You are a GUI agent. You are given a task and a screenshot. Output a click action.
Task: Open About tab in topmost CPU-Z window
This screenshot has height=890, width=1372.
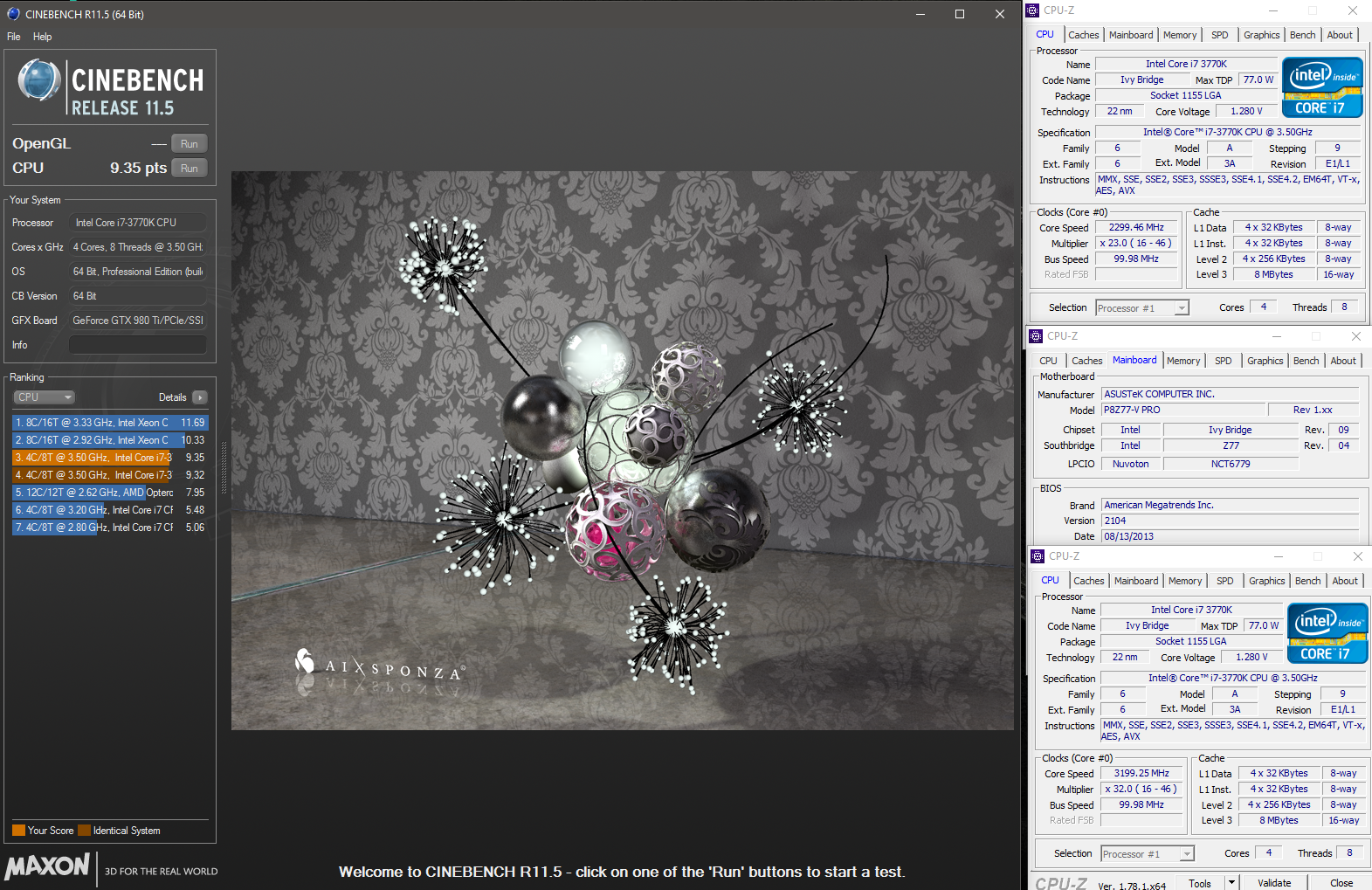(x=1340, y=35)
